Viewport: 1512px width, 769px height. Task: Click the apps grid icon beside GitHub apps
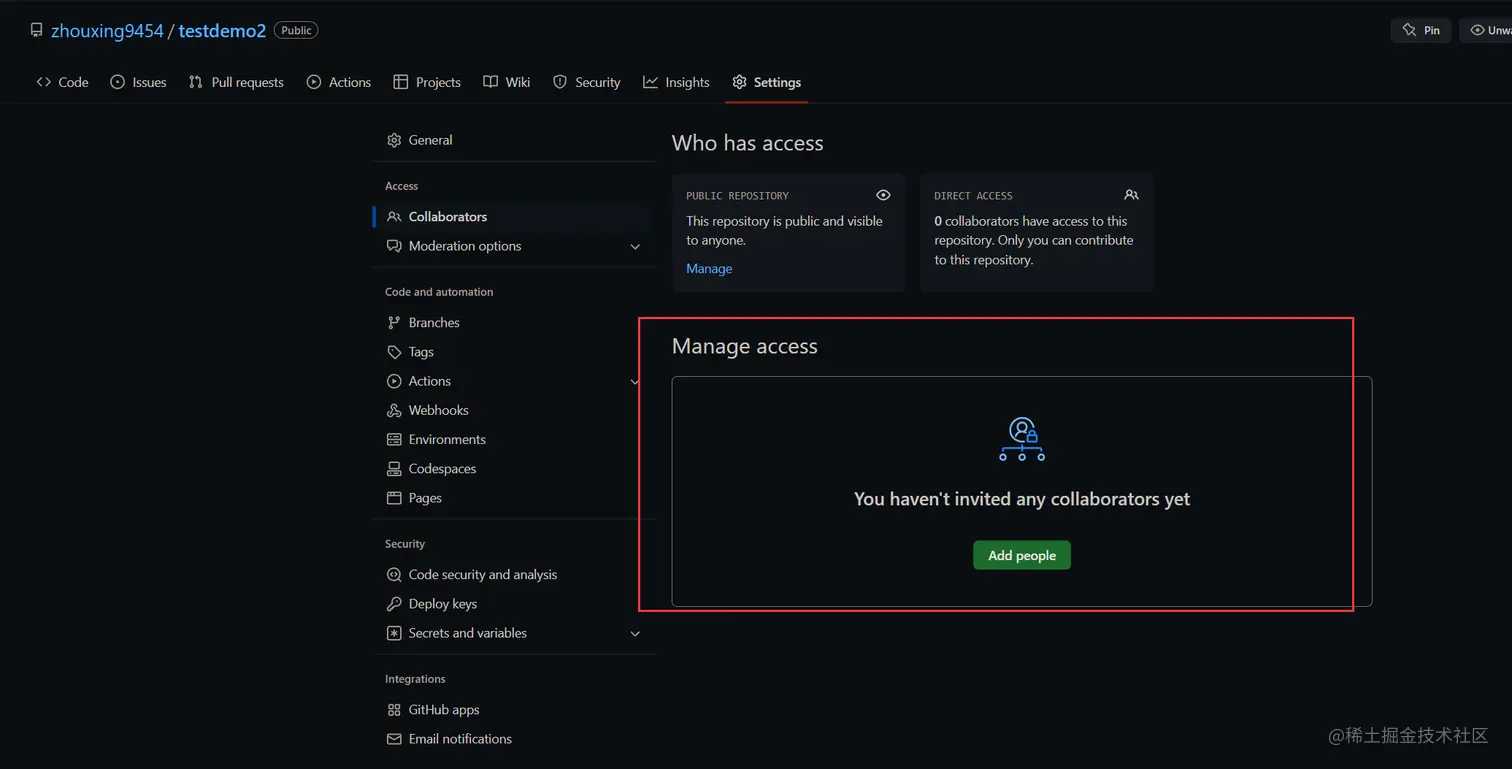tap(394, 710)
